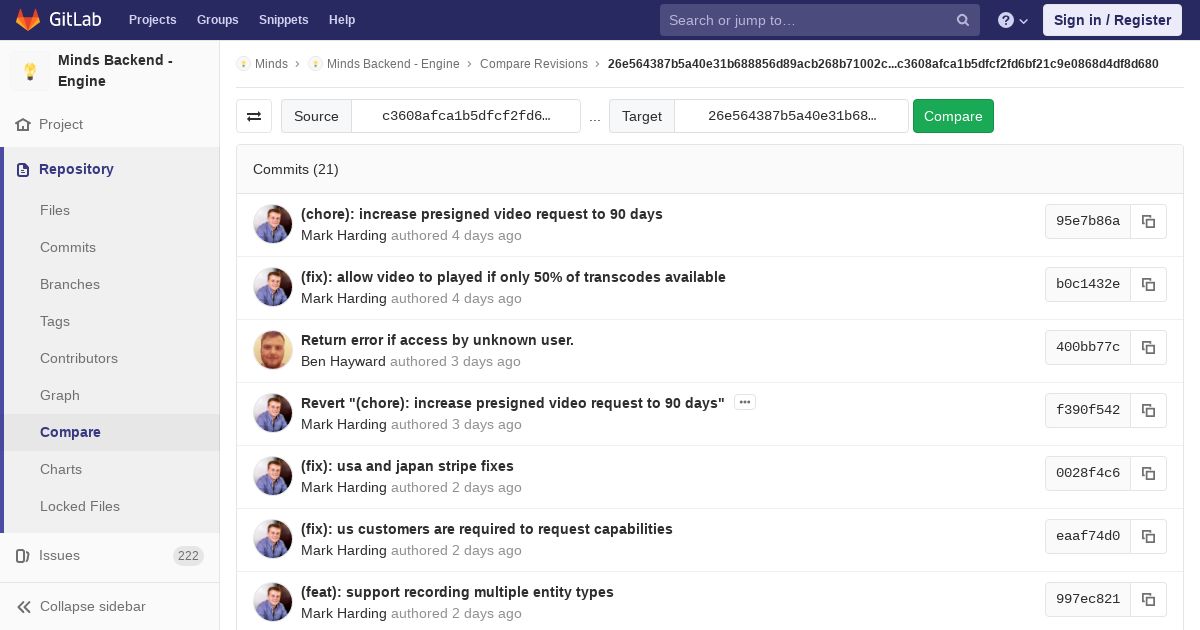Copy commit SHA 95e7b86a
The width and height of the screenshot is (1200, 630).
(1148, 221)
